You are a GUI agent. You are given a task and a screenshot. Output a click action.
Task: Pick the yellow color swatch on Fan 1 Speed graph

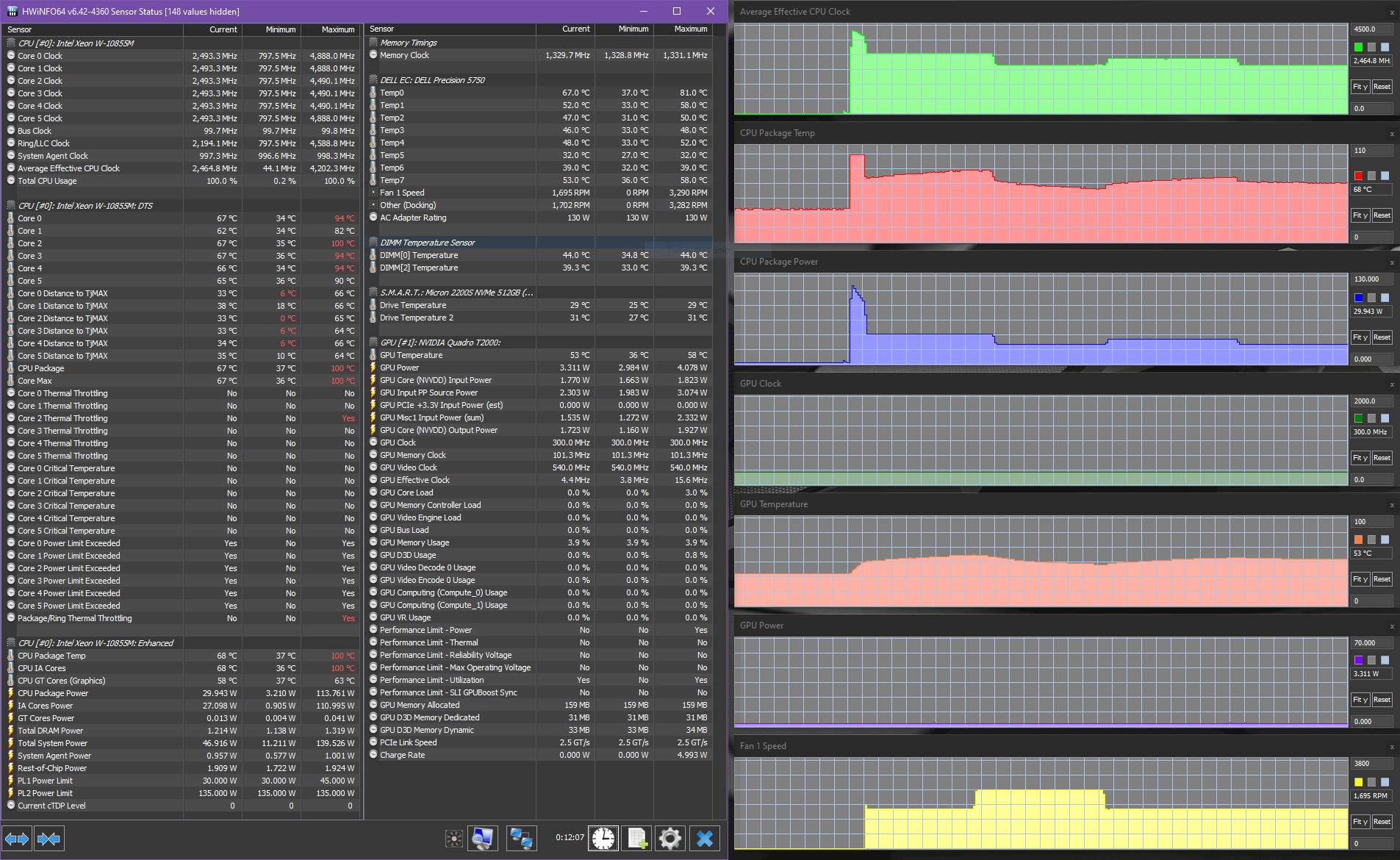coord(1359,782)
